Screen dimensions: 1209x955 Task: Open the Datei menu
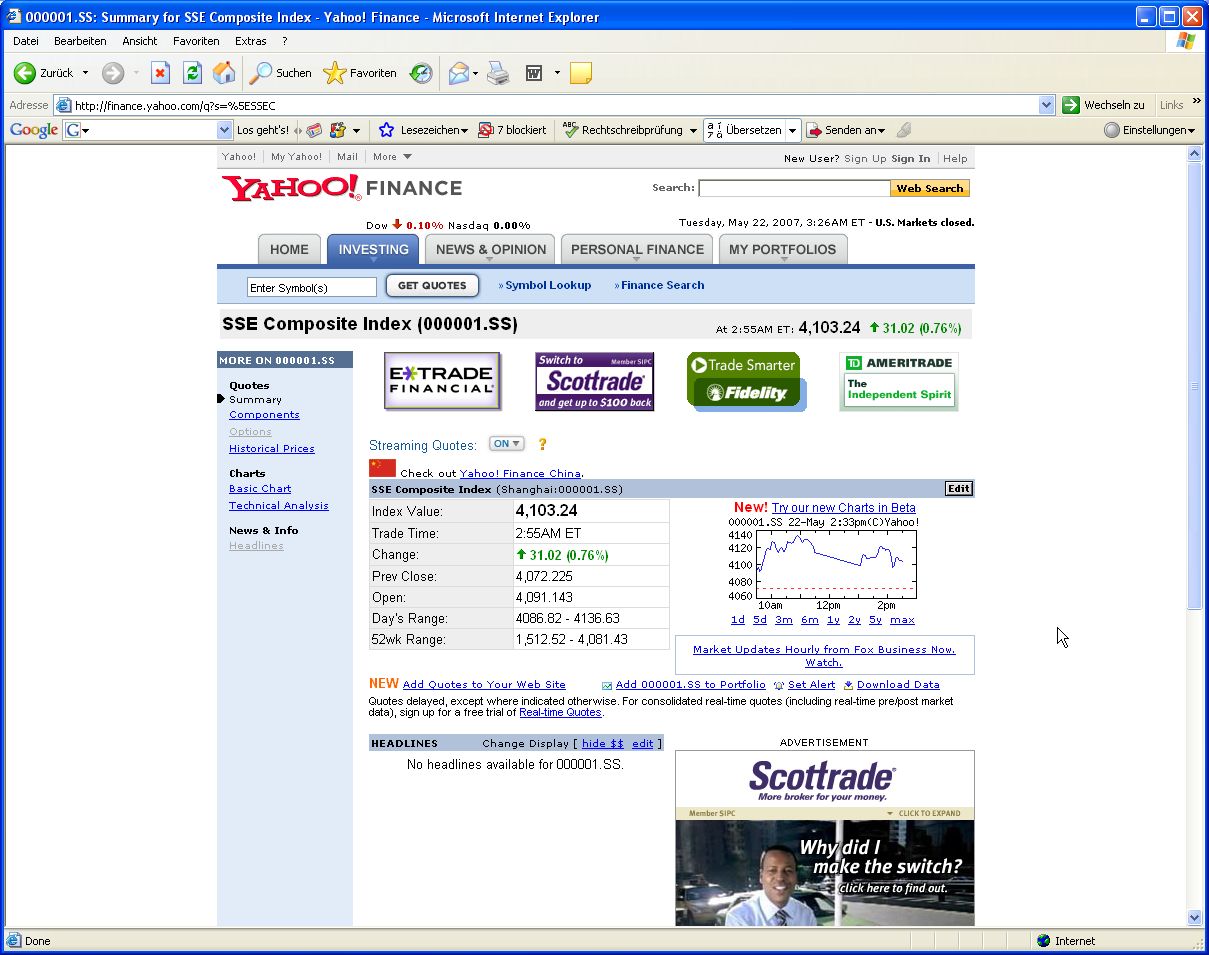[26, 41]
